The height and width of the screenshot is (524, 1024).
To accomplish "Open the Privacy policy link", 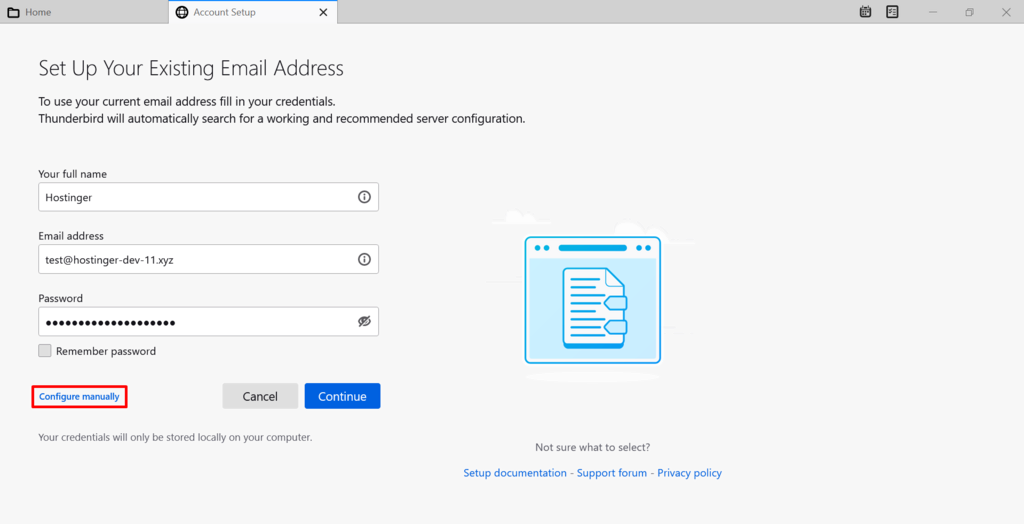I will tap(690, 473).
